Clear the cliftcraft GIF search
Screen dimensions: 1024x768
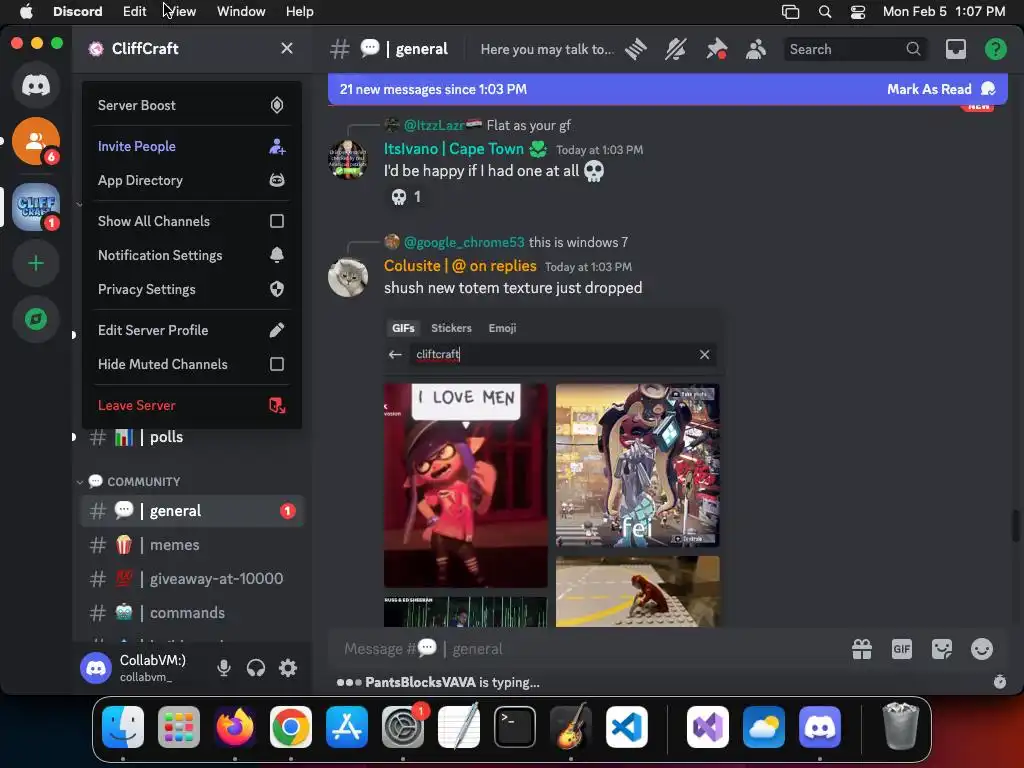coord(704,355)
